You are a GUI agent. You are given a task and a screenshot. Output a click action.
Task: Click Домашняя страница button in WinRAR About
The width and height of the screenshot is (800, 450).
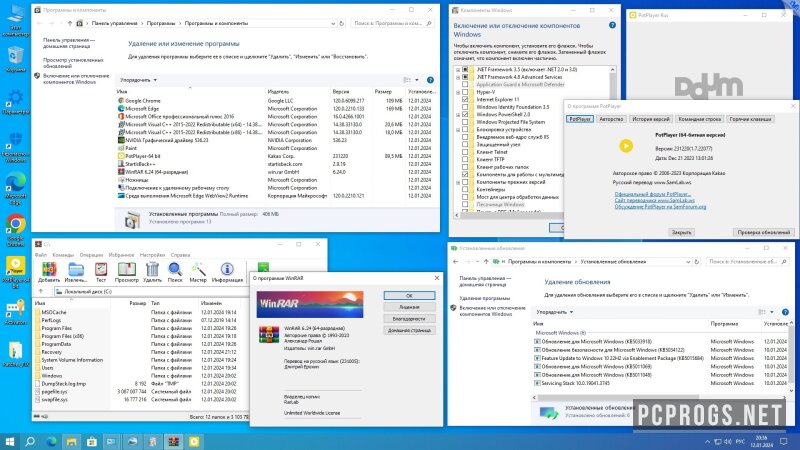[409, 330]
